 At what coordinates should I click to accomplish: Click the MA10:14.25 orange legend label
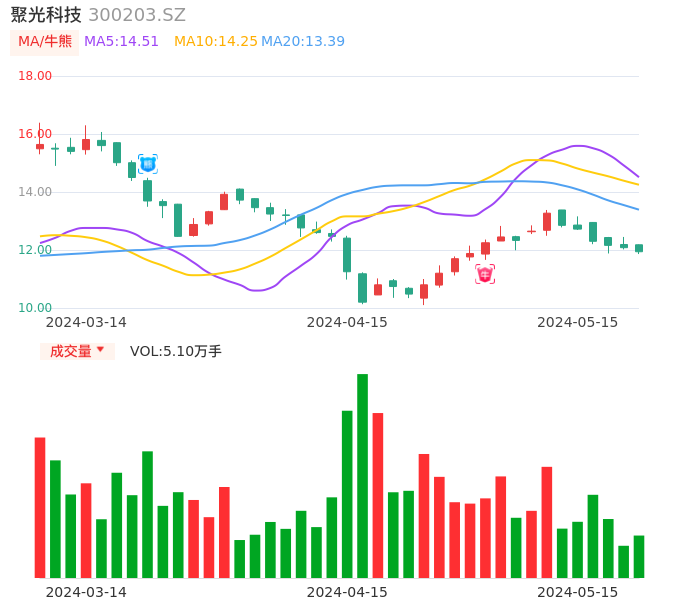point(216,42)
